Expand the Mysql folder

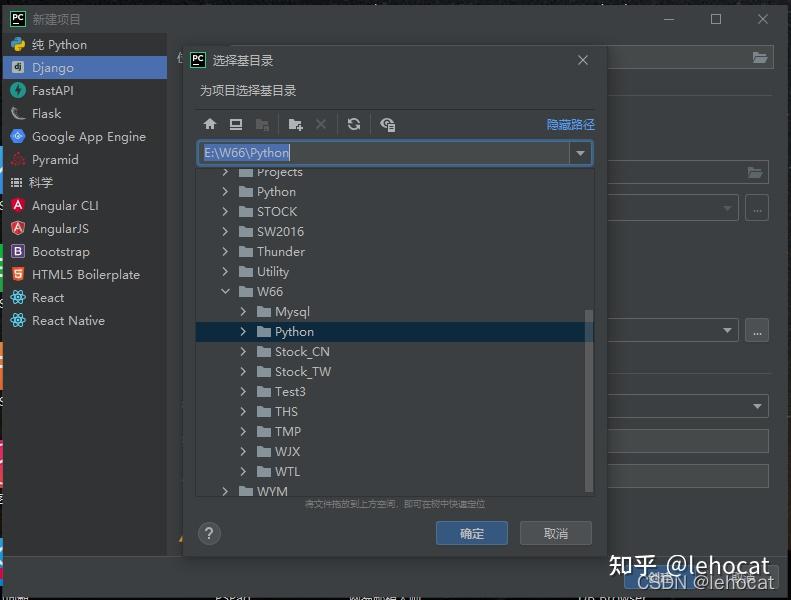click(x=243, y=311)
